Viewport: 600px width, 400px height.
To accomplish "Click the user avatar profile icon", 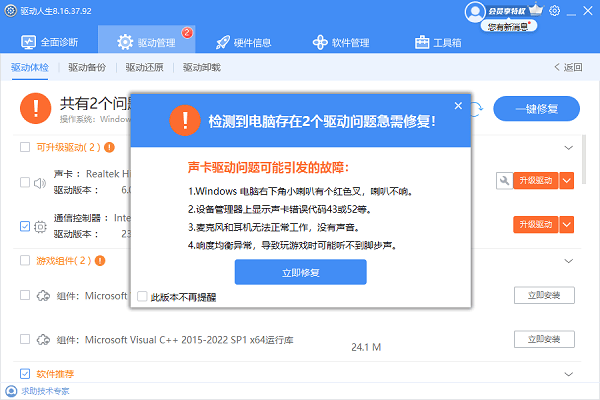I will coord(474,12).
